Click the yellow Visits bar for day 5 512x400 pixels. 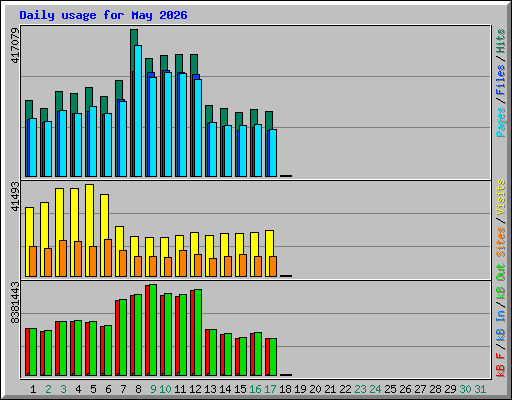[x=89, y=215]
